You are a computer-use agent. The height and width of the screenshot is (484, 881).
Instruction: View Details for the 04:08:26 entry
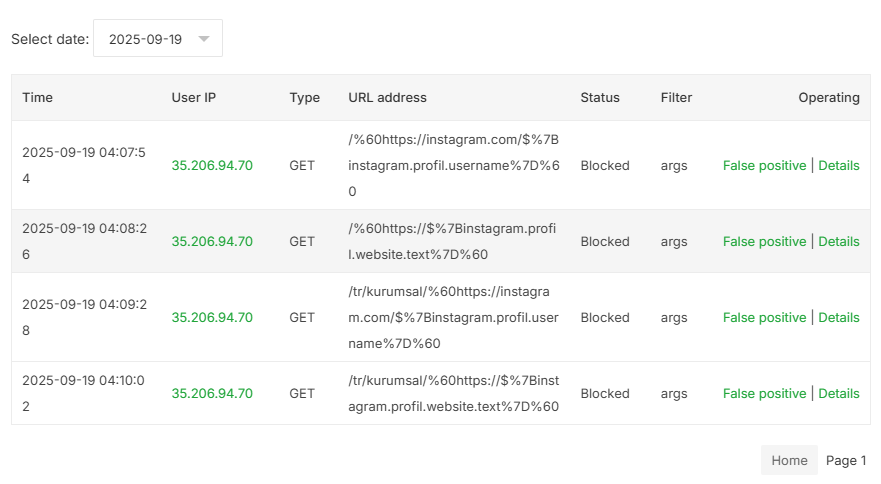[838, 241]
